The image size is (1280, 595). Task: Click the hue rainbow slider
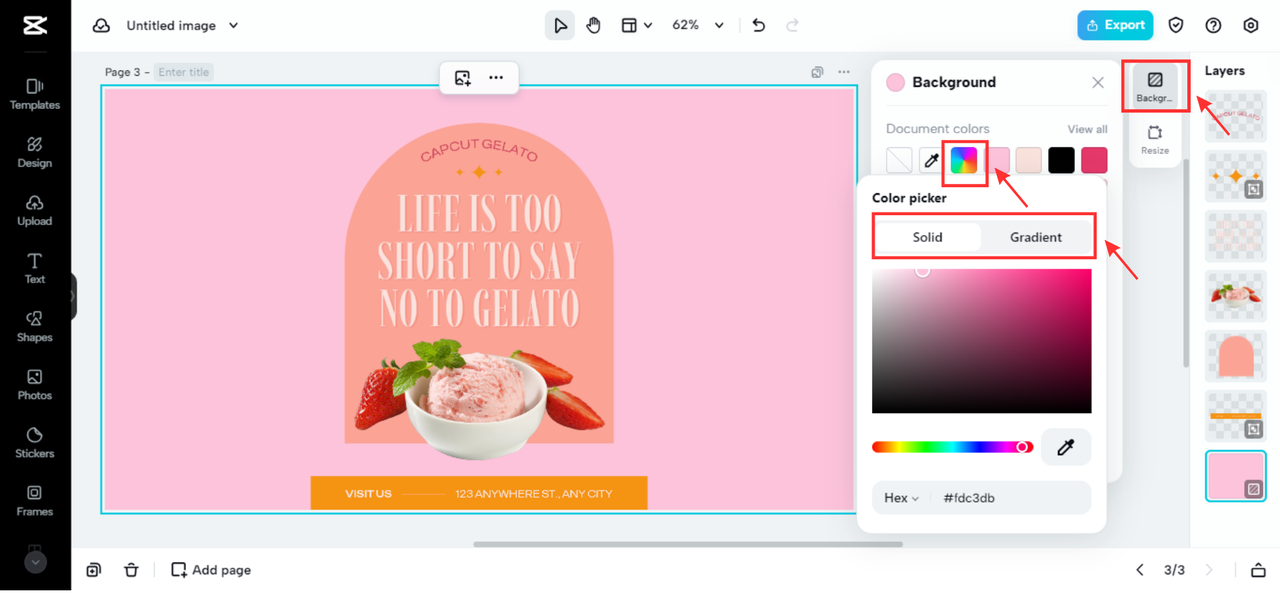(x=952, y=447)
